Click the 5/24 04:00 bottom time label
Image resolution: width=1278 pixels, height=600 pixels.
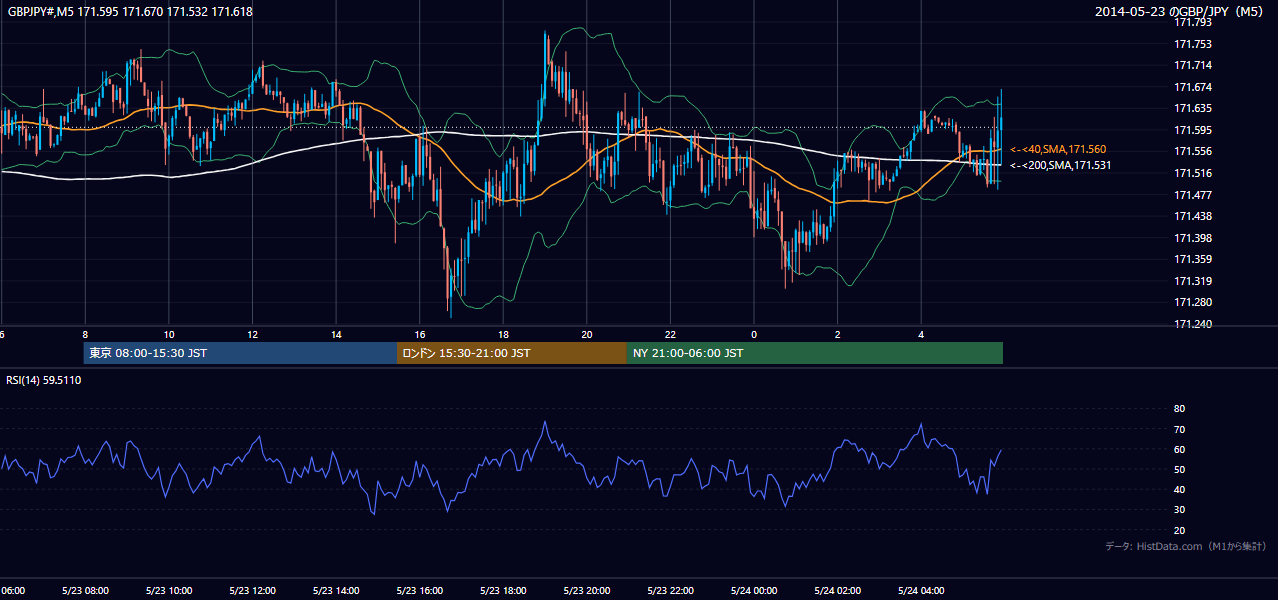[921, 591]
